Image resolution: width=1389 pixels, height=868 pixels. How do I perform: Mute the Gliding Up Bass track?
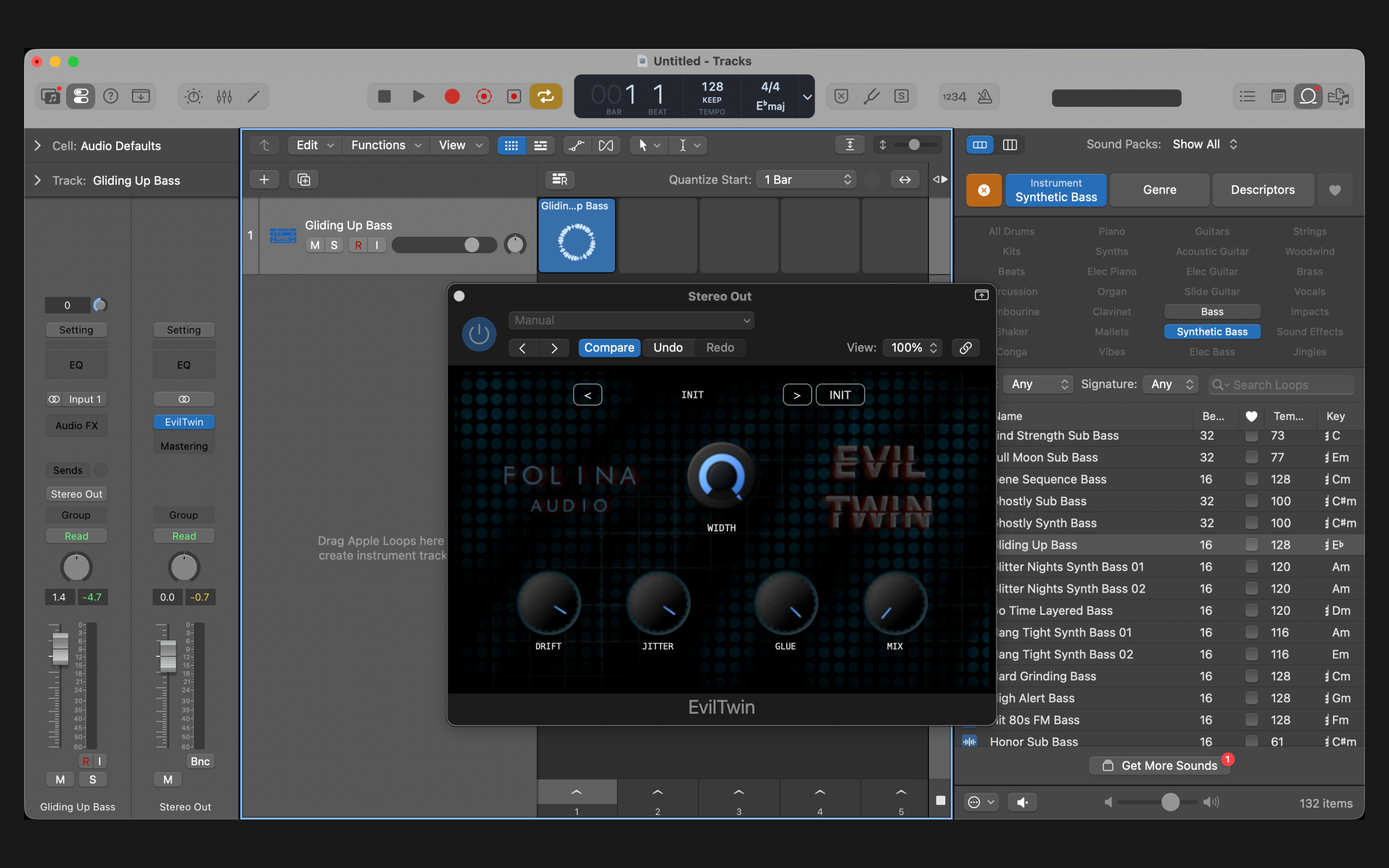coord(314,245)
